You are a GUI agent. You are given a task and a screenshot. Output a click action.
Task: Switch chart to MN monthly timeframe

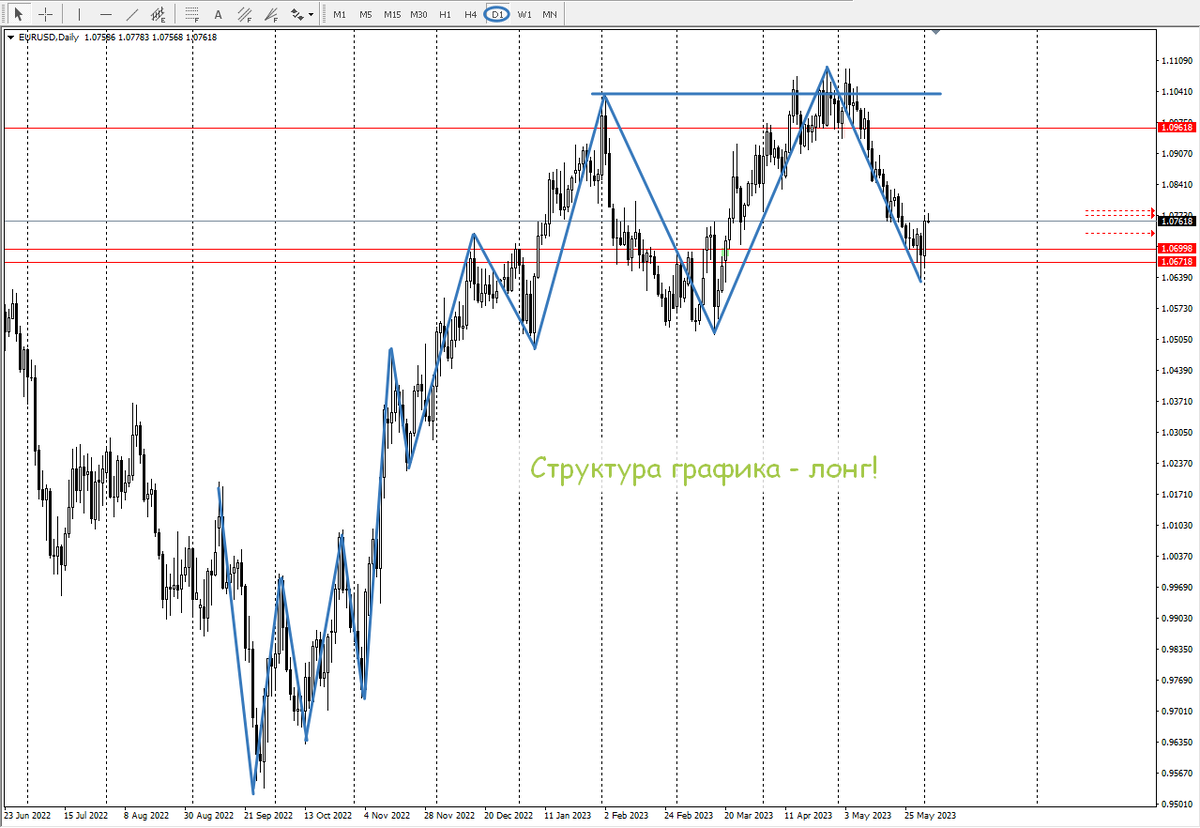tap(550, 14)
